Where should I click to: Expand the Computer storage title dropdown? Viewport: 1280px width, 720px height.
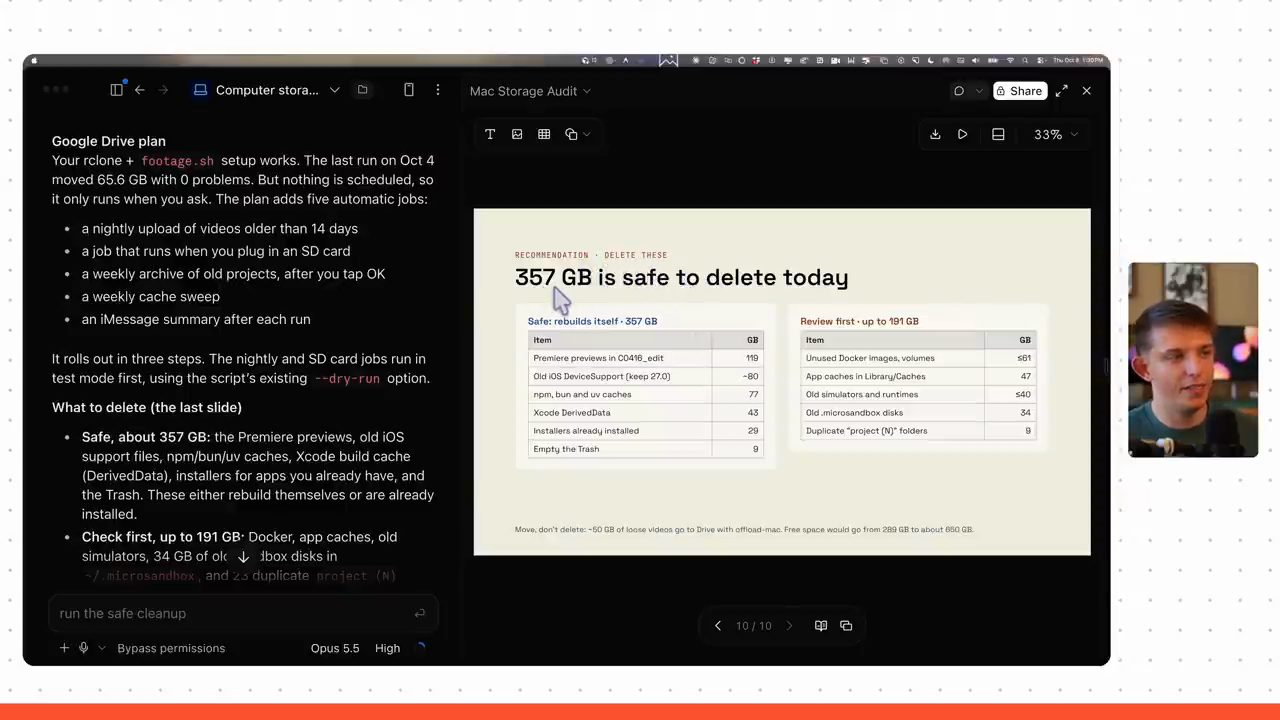point(335,90)
